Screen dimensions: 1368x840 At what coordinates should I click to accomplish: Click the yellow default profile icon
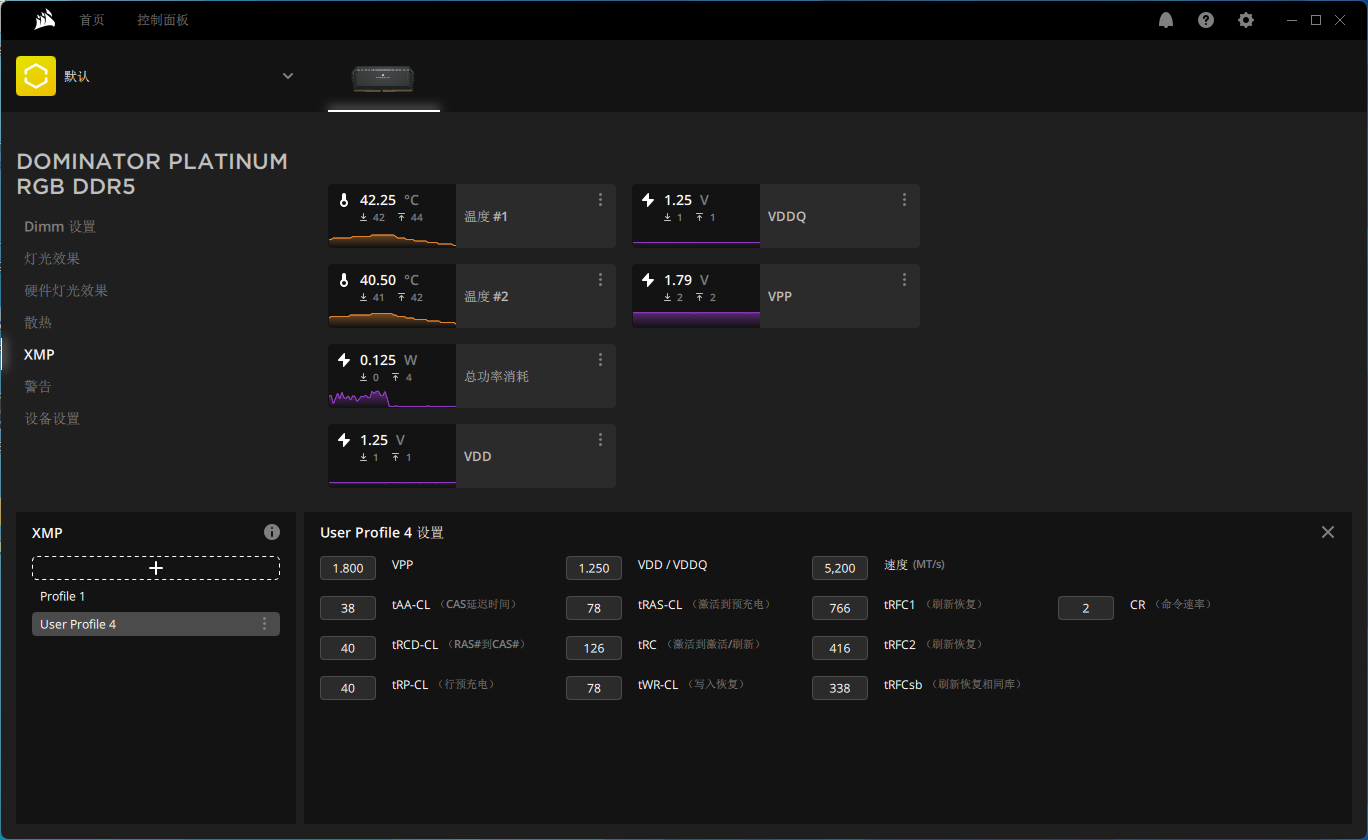(x=36, y=76)
